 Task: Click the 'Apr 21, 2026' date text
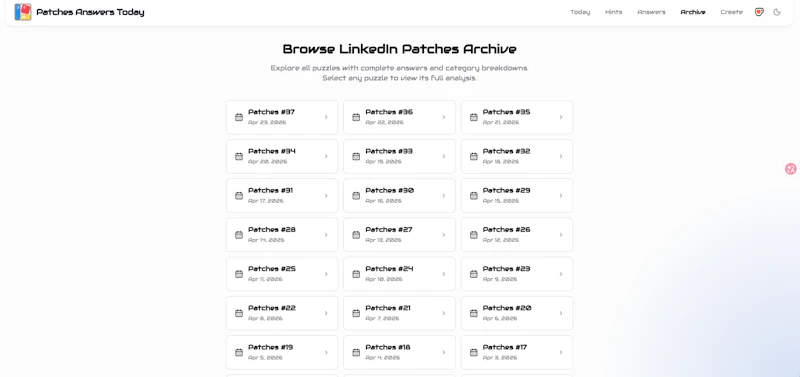pos(501,122)
